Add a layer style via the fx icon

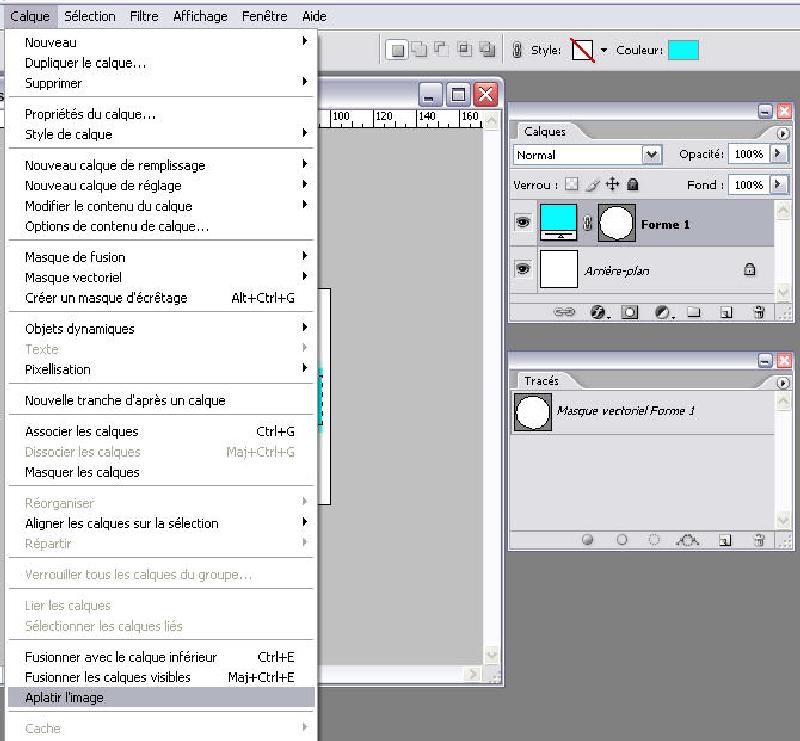click(x=598, y=312)
